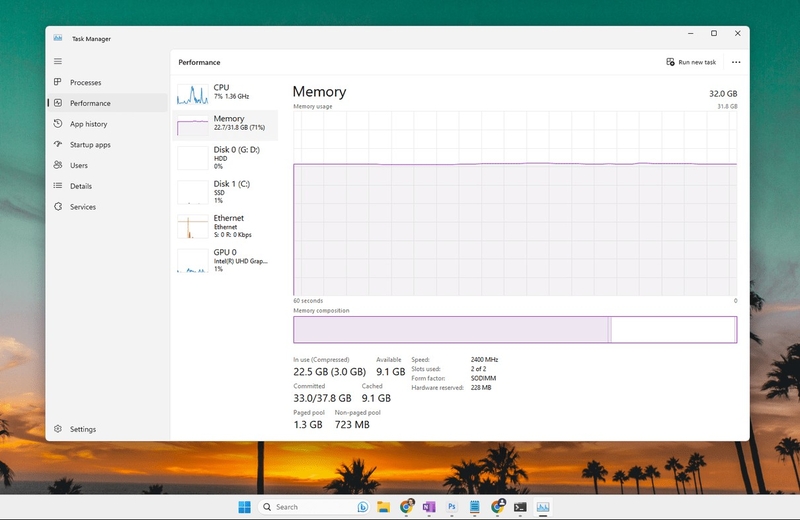800x520 pixels.
Task: Toggle the hamburger navigation menu
Action: pos(58,61)
